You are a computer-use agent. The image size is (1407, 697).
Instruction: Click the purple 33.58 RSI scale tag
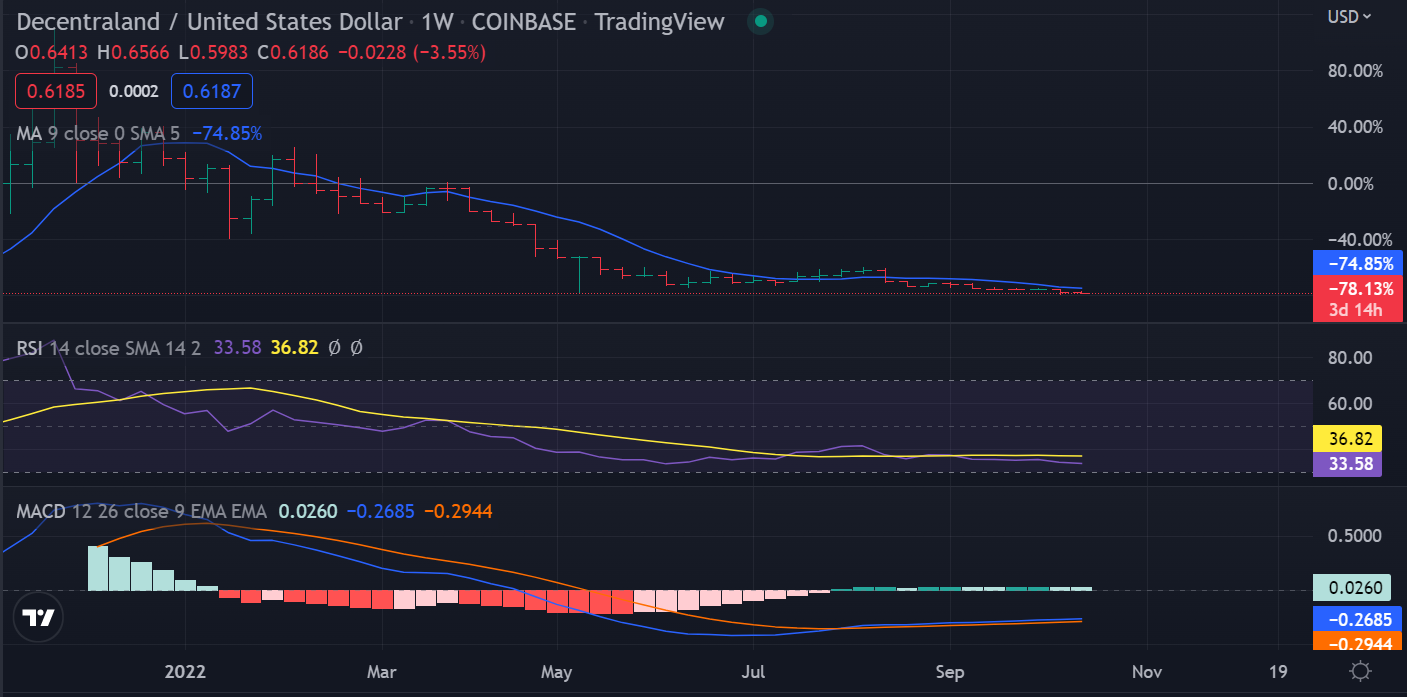pyautogui.click(x=1347, y=464)
